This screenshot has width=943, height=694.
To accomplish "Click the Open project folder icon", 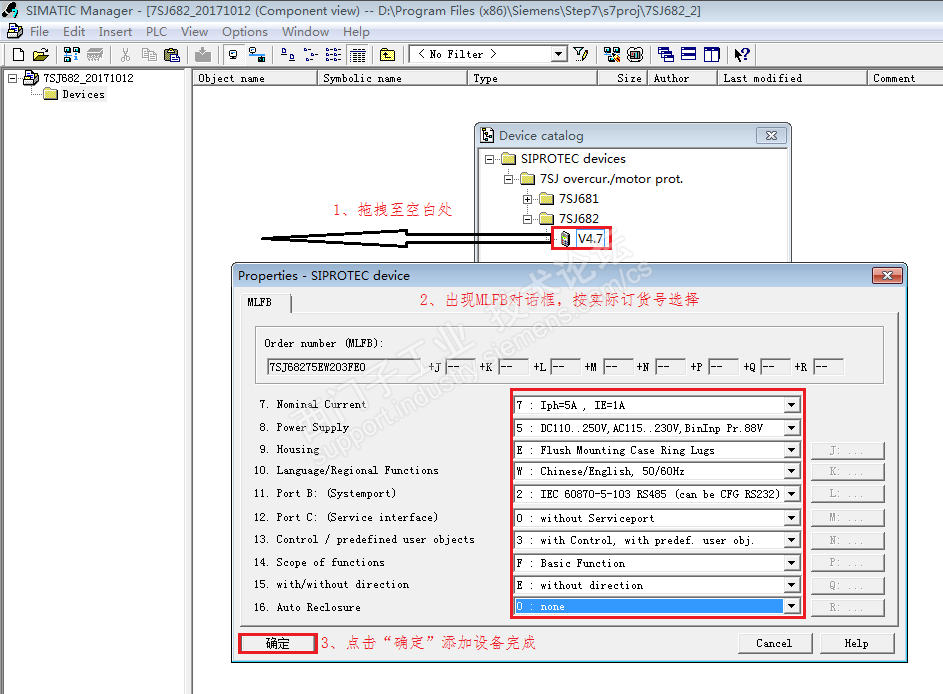I will pyautogui.click(x=40, y=55).
